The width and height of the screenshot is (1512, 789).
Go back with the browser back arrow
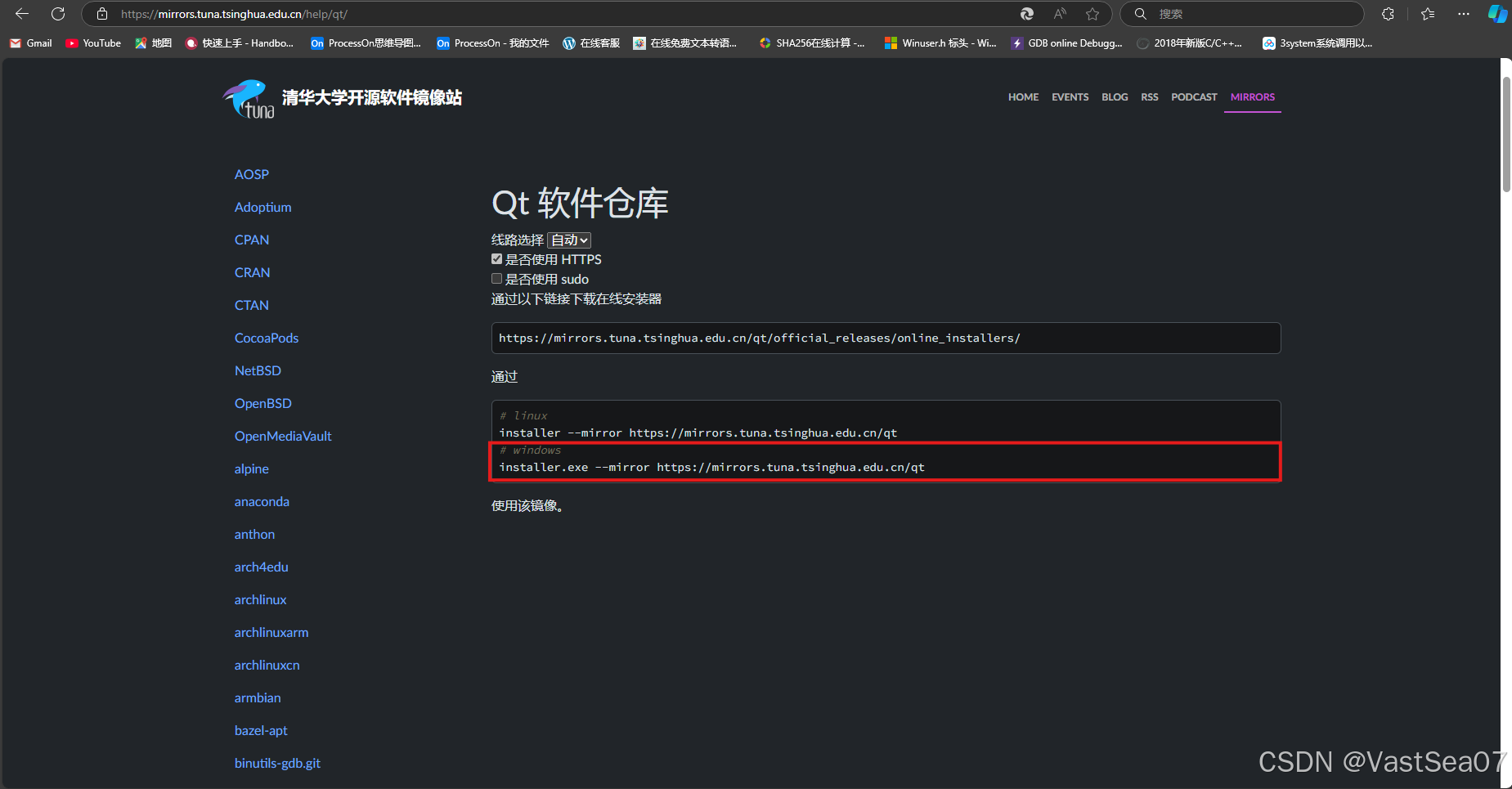(22, 14)
